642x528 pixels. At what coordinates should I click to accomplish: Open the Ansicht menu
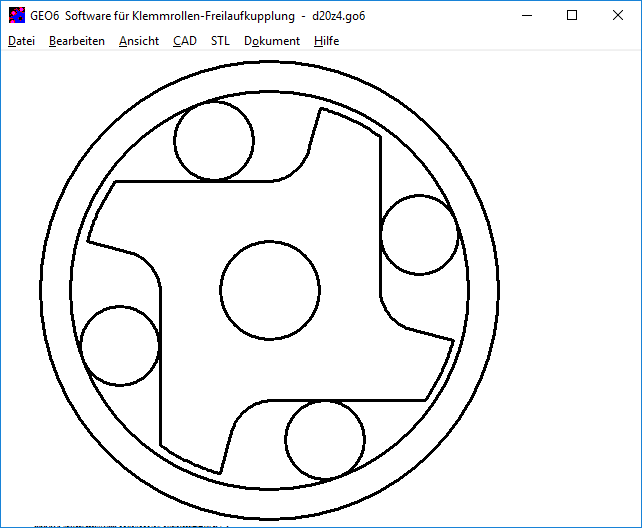tap(139, 41)
